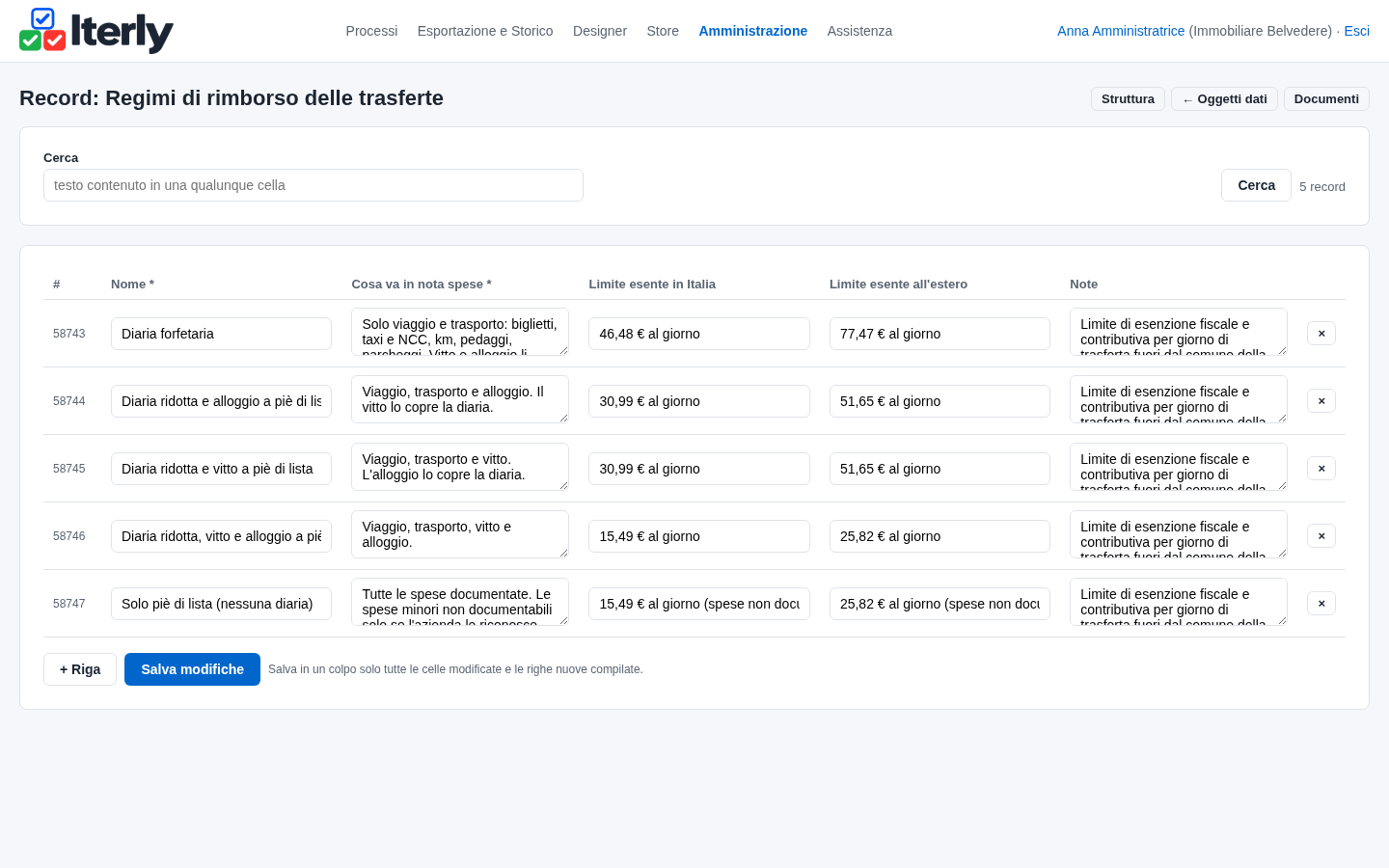The image size is (1389, 868).
Task: Edit the 15,49 € al giorno field in row 58746
Action: pyautogui.click(x=699, y=536)
